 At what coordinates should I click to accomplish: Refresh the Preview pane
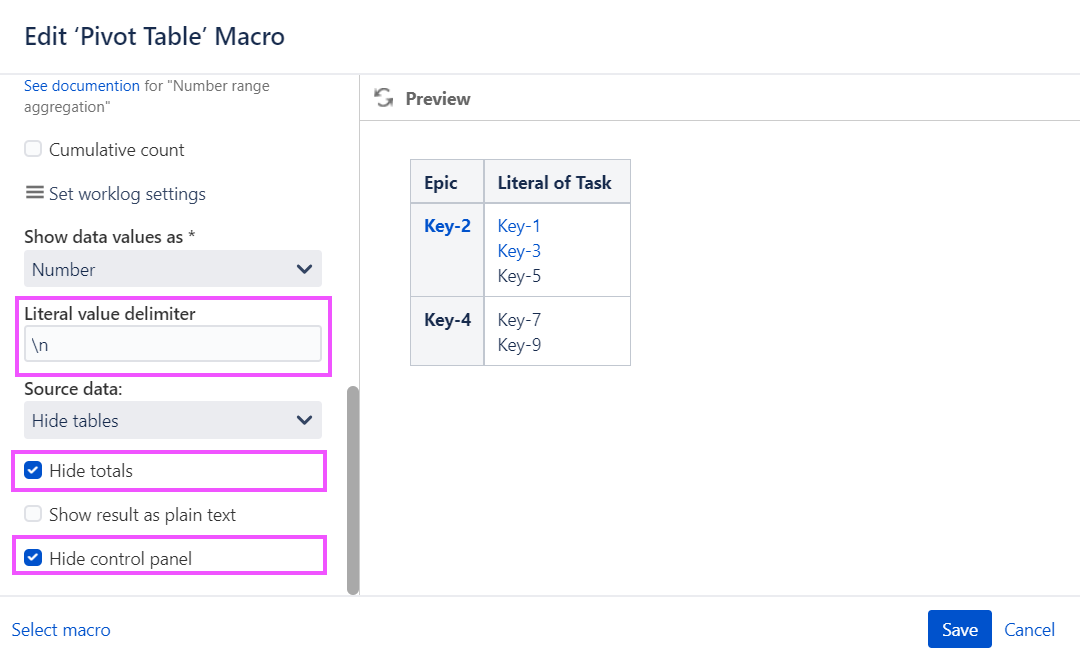[384, 98]
